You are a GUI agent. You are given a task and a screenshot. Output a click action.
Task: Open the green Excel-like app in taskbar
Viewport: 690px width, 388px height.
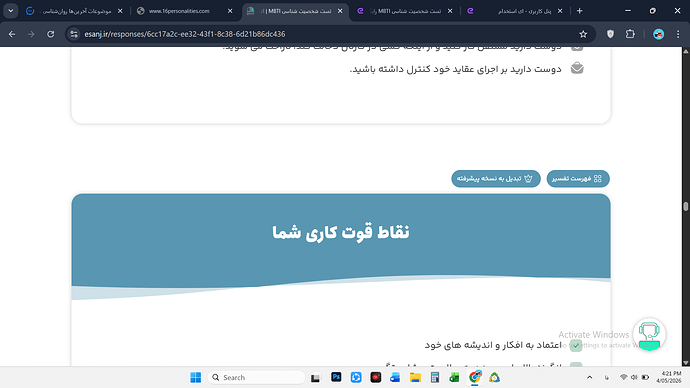click(454, 377)
